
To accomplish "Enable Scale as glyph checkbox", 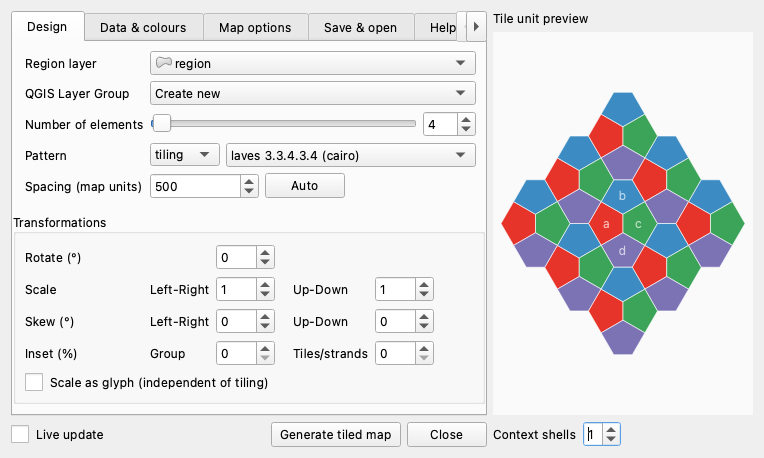I will 34,382.
